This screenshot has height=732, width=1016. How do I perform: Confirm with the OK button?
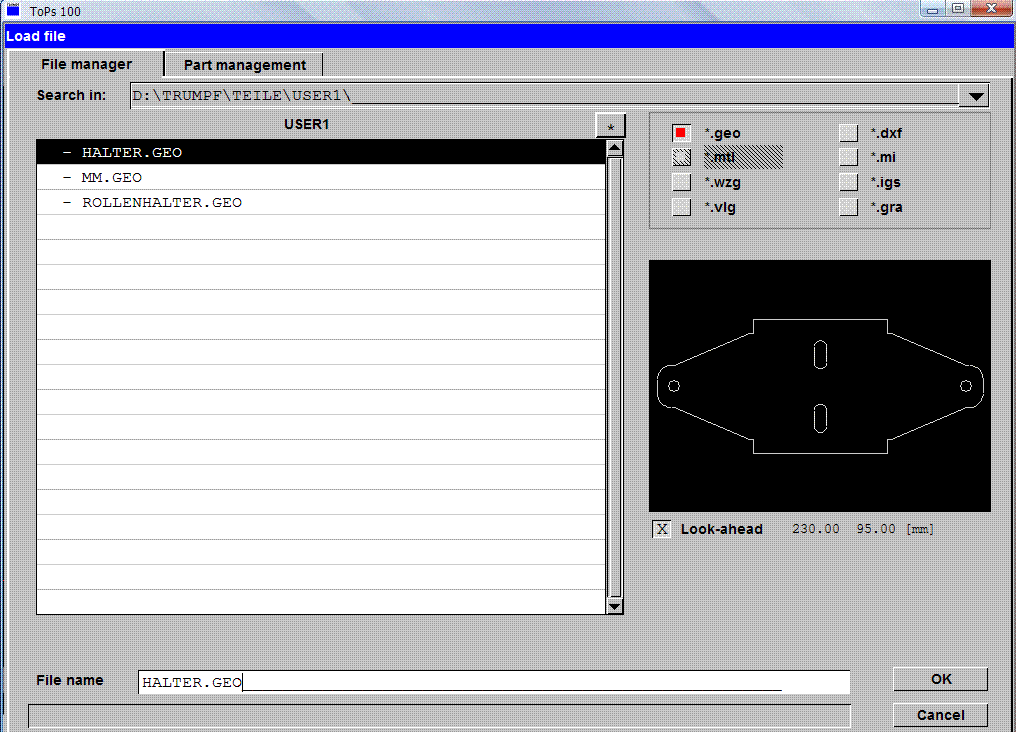pyautogui.click(x=941, y=679)
